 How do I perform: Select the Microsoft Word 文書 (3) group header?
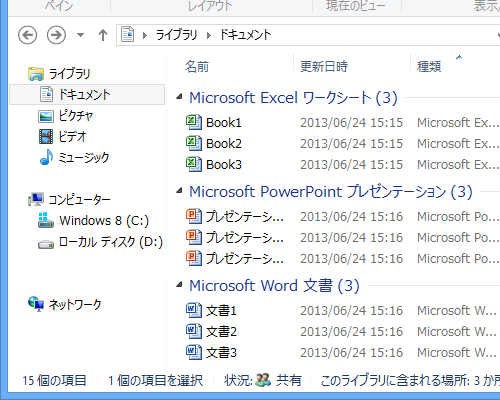274,286
